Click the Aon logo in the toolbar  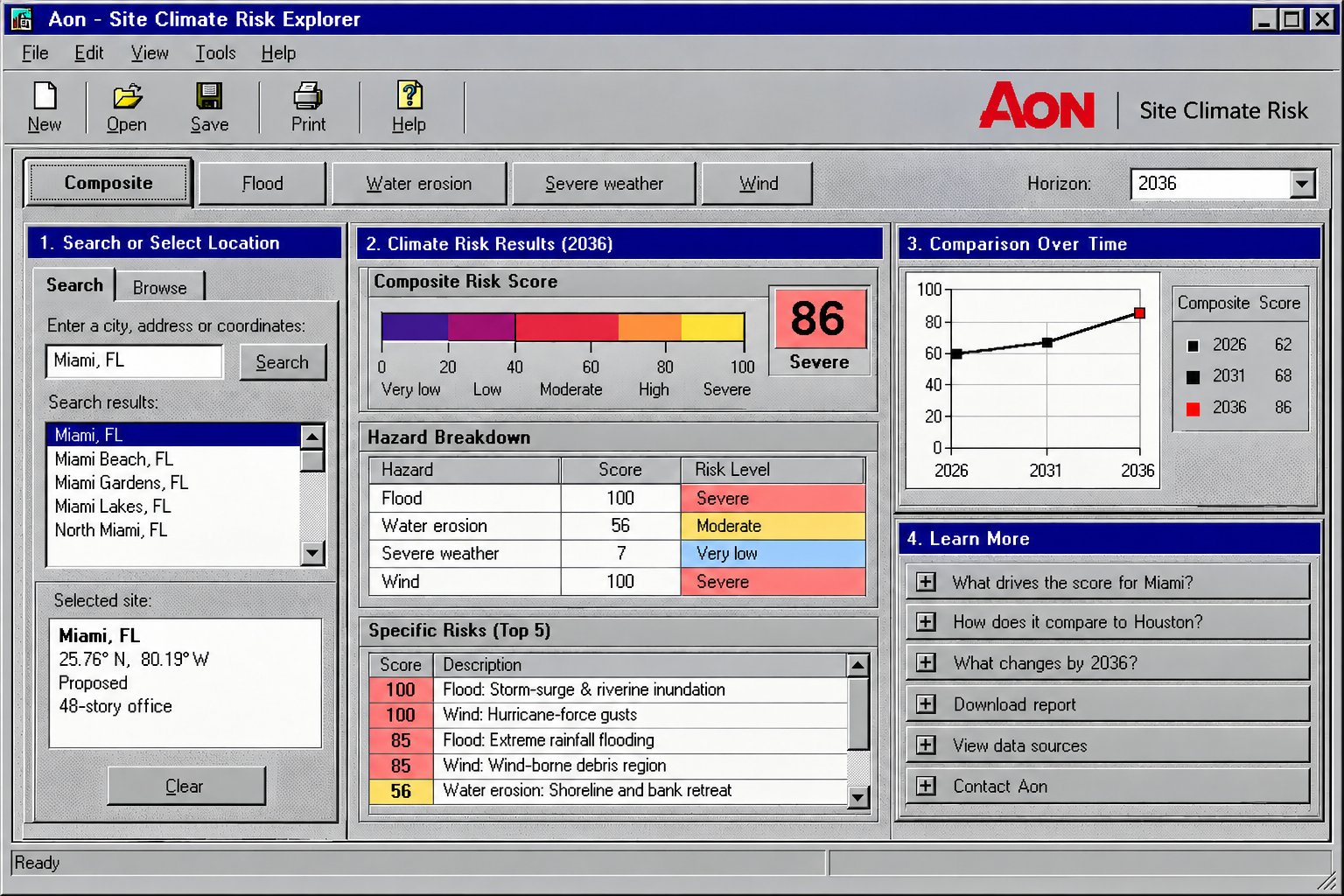point(1036,106)
